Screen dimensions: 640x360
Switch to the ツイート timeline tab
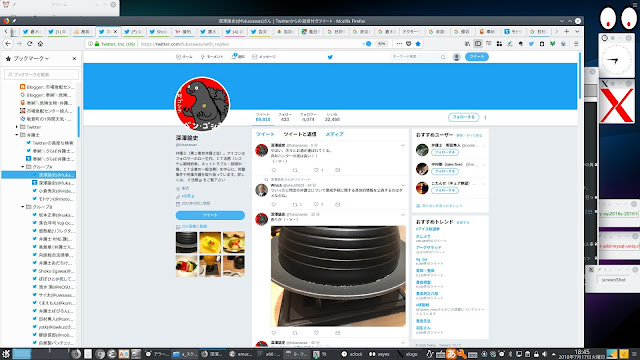click(265, 134)
